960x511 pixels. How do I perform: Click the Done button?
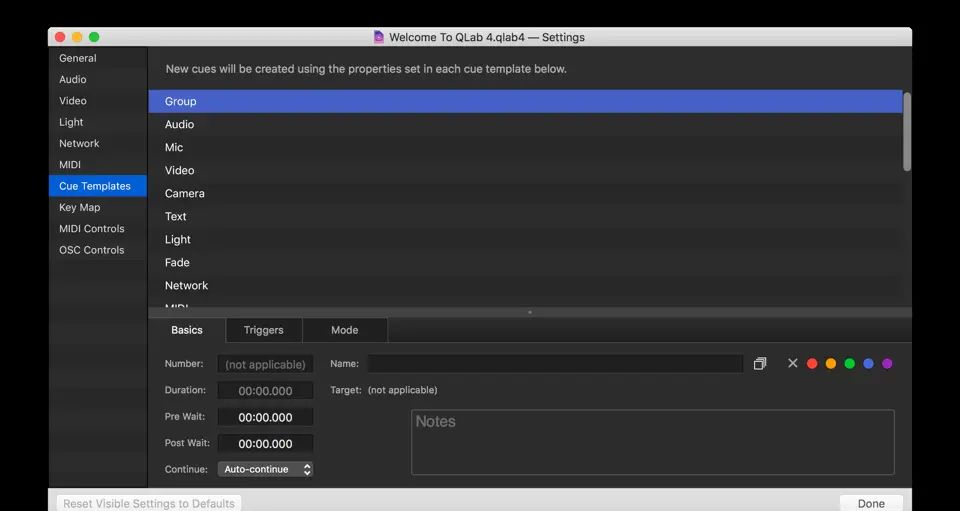(x=871, y=503)
